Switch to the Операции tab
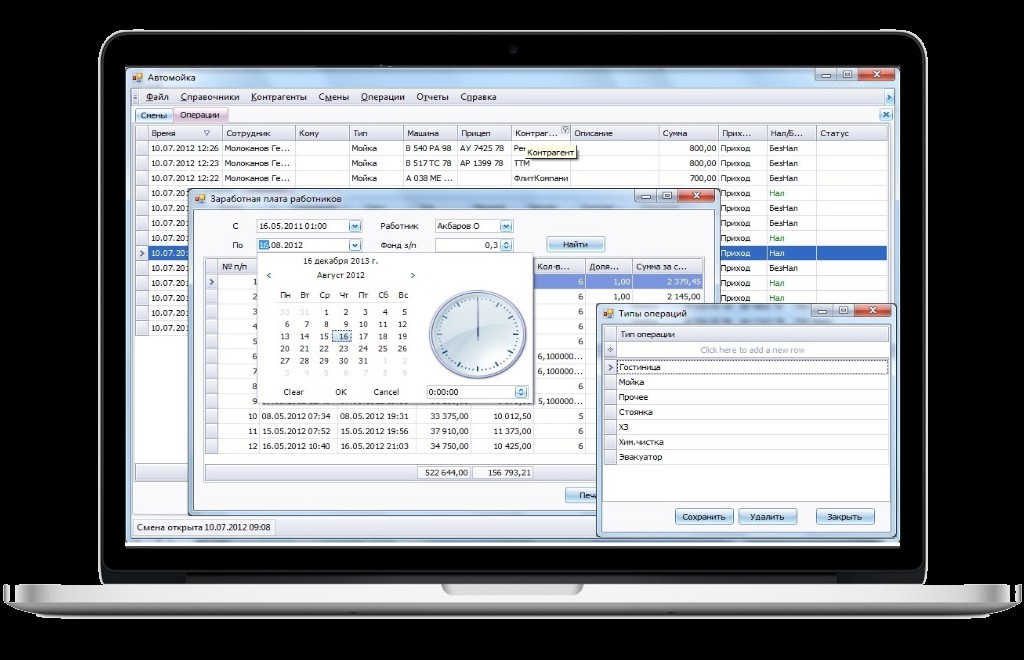Viewport: 1024px width, 660px height. click(x=200, y=115)
